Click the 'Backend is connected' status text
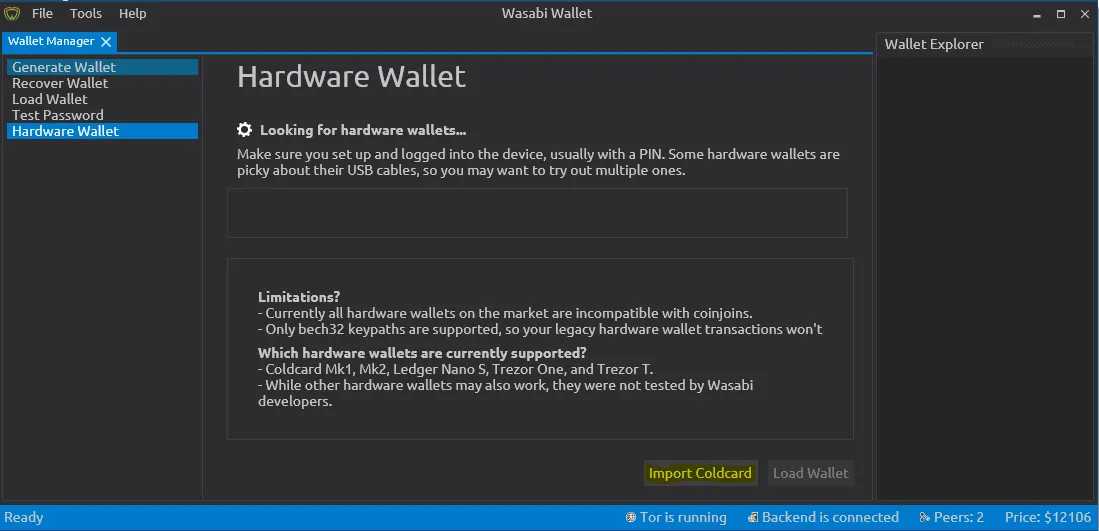This screenshot has width=1099, height=531. point(831,518)
